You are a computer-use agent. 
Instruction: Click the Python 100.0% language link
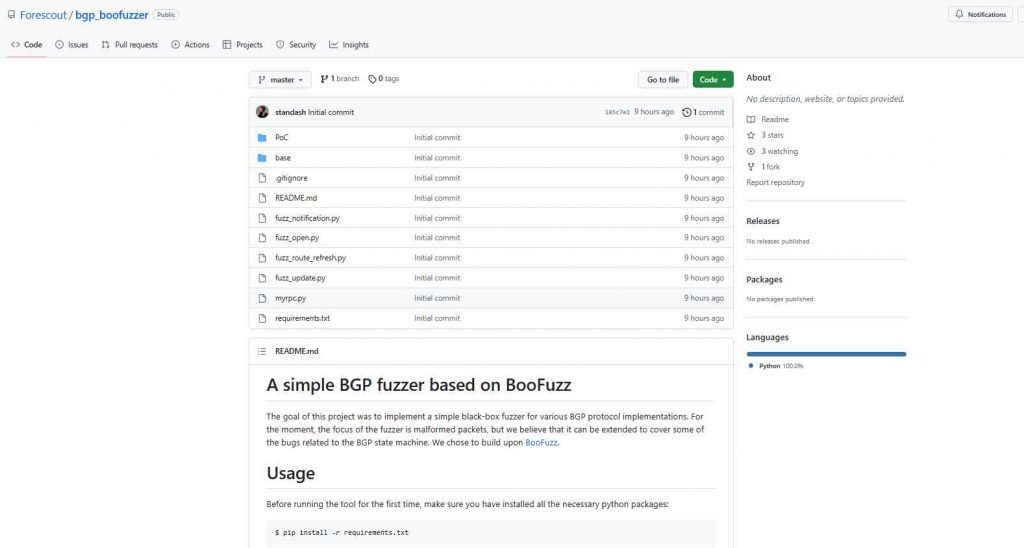(x=776, y=366)
